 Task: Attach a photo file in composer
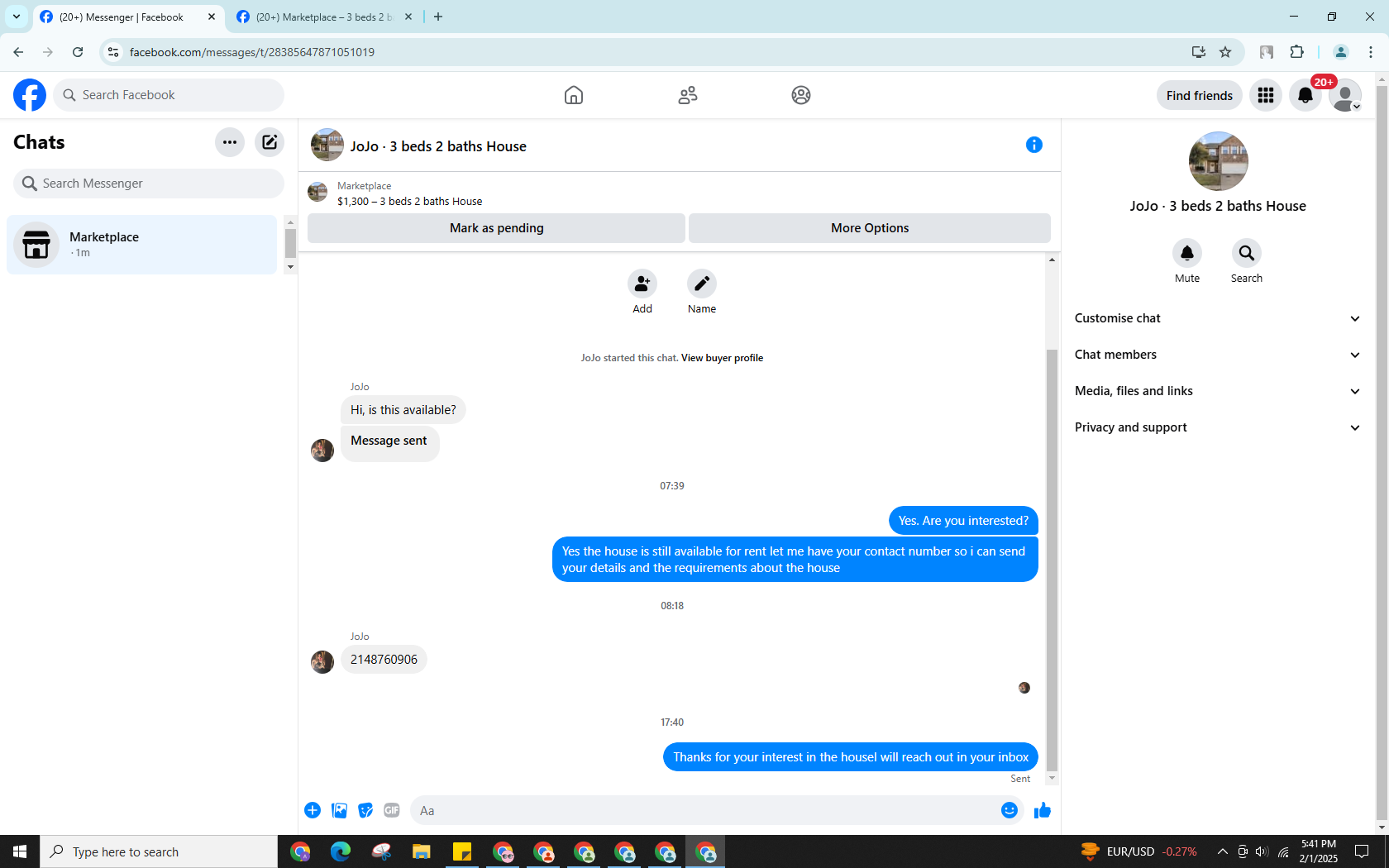click(x=339, y=810)
